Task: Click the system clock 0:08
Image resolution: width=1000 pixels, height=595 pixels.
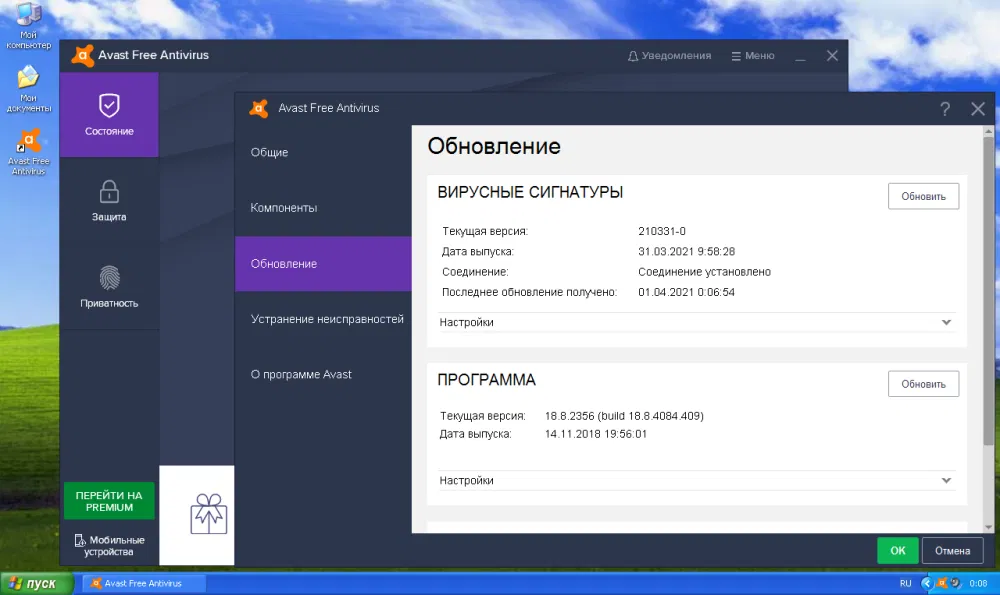Action: click(978, 583)
